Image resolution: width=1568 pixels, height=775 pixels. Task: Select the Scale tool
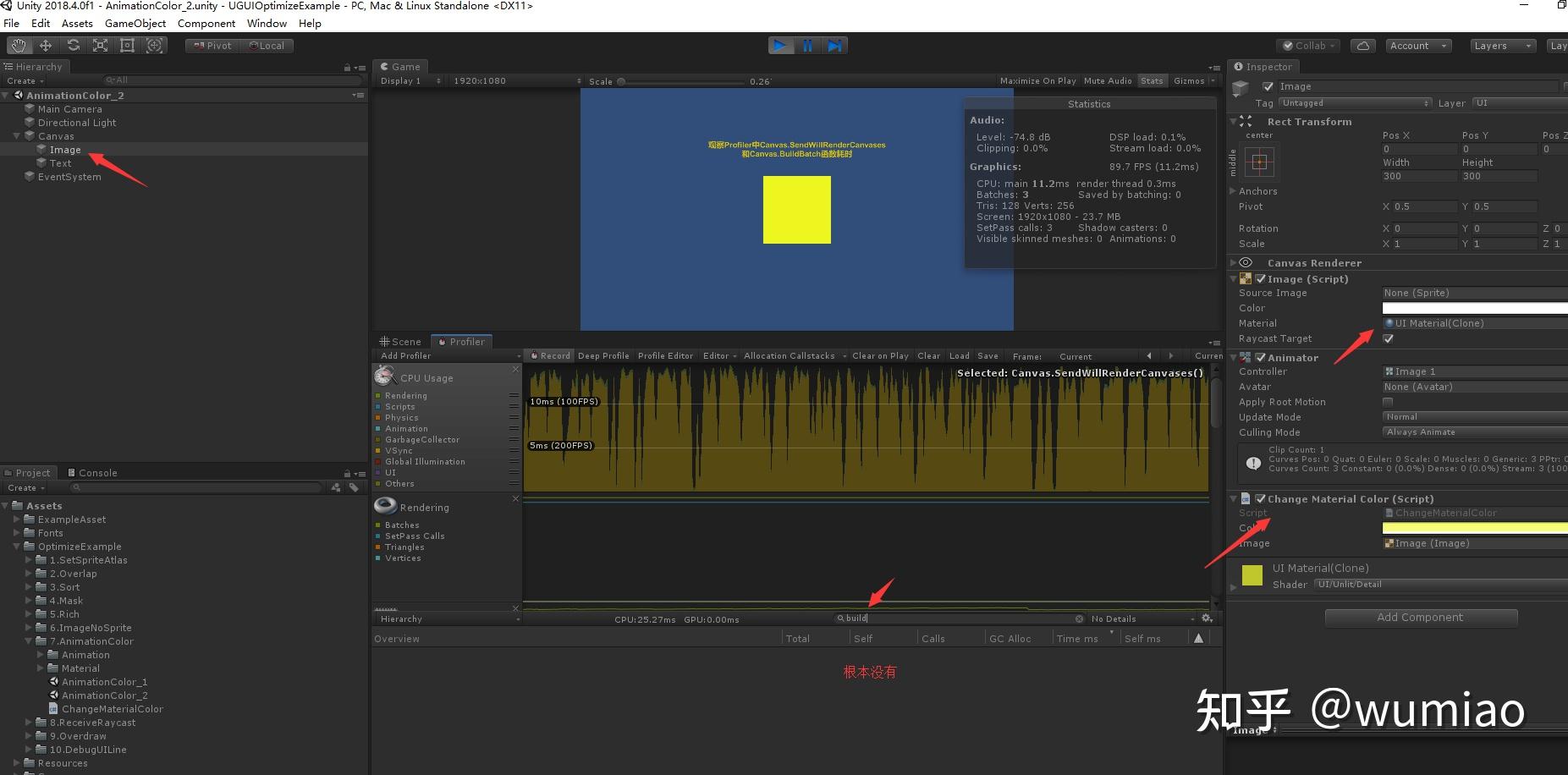(x=101, y=45)
